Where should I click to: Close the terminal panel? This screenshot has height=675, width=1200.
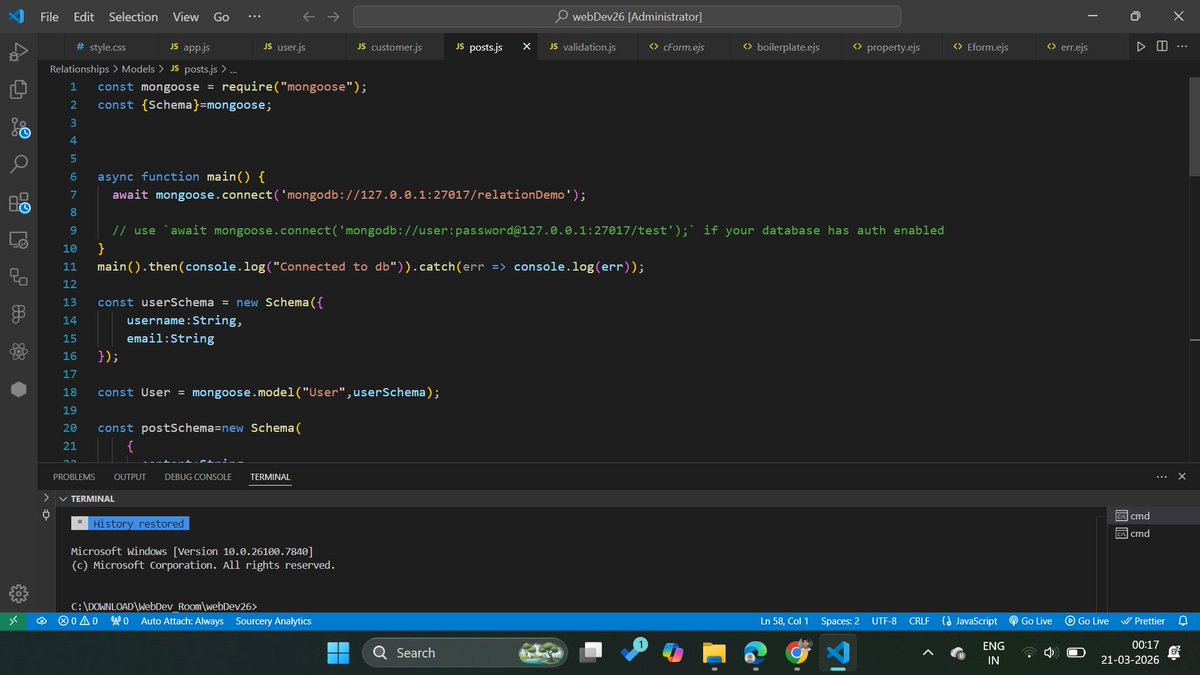[x=1182, y=477]
